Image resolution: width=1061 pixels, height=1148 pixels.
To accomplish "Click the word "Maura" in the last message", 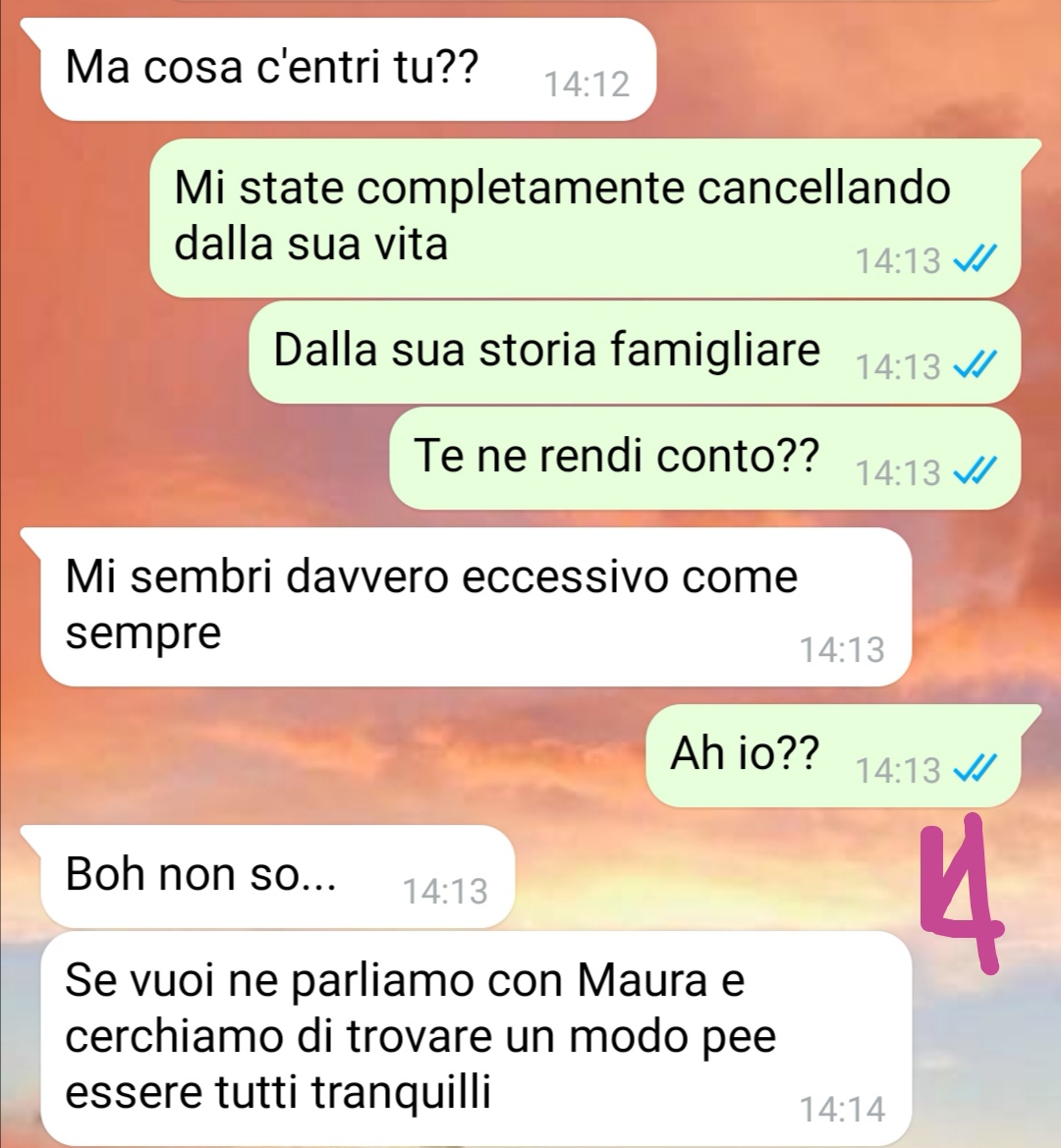I will tap(642, 980).
